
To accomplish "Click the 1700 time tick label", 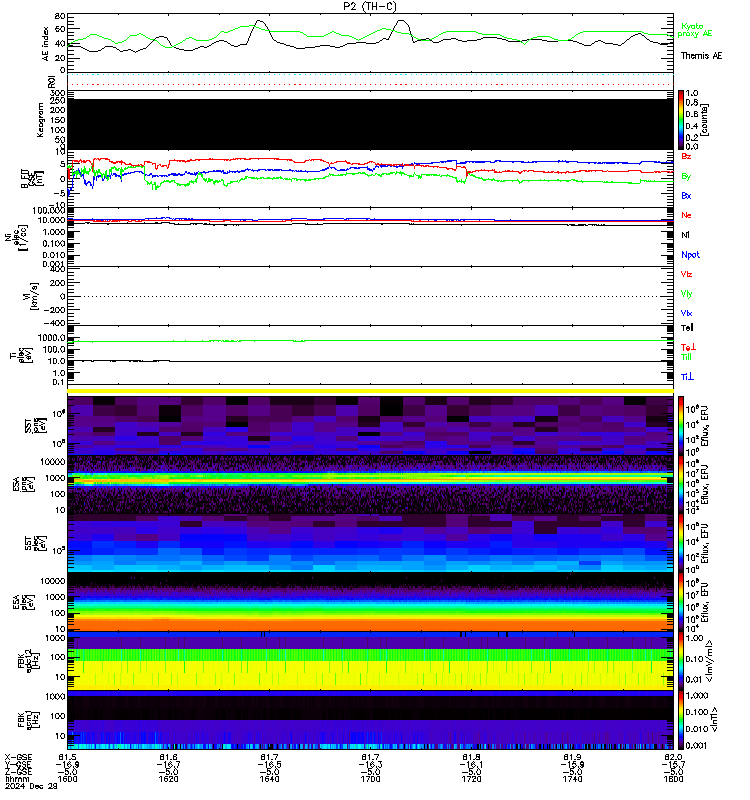I will 370,779.
